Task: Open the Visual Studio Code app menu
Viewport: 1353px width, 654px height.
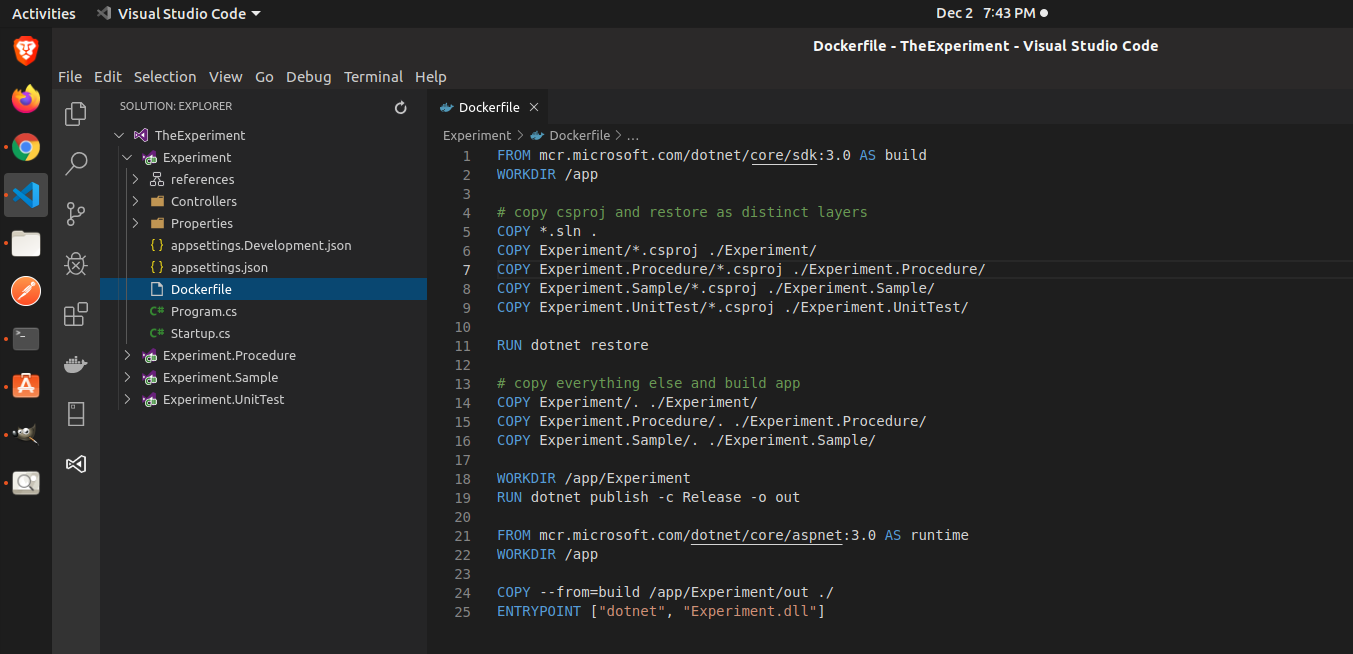Action: click(x=178, y=13)
